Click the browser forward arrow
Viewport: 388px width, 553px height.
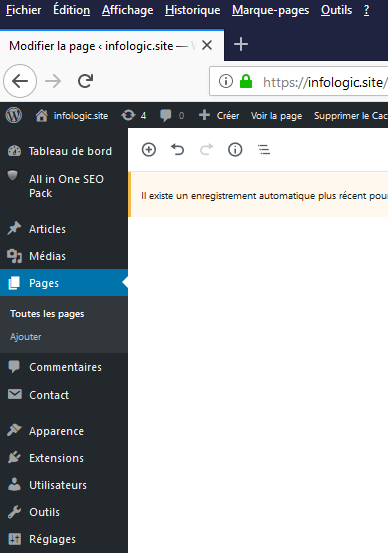tap(53, 81)
